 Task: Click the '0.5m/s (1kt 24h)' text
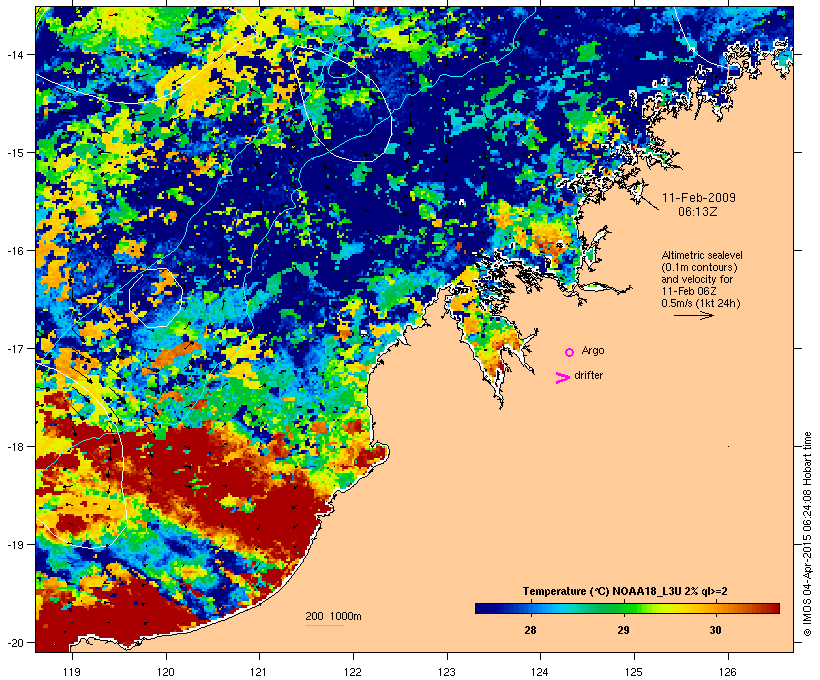701,303
